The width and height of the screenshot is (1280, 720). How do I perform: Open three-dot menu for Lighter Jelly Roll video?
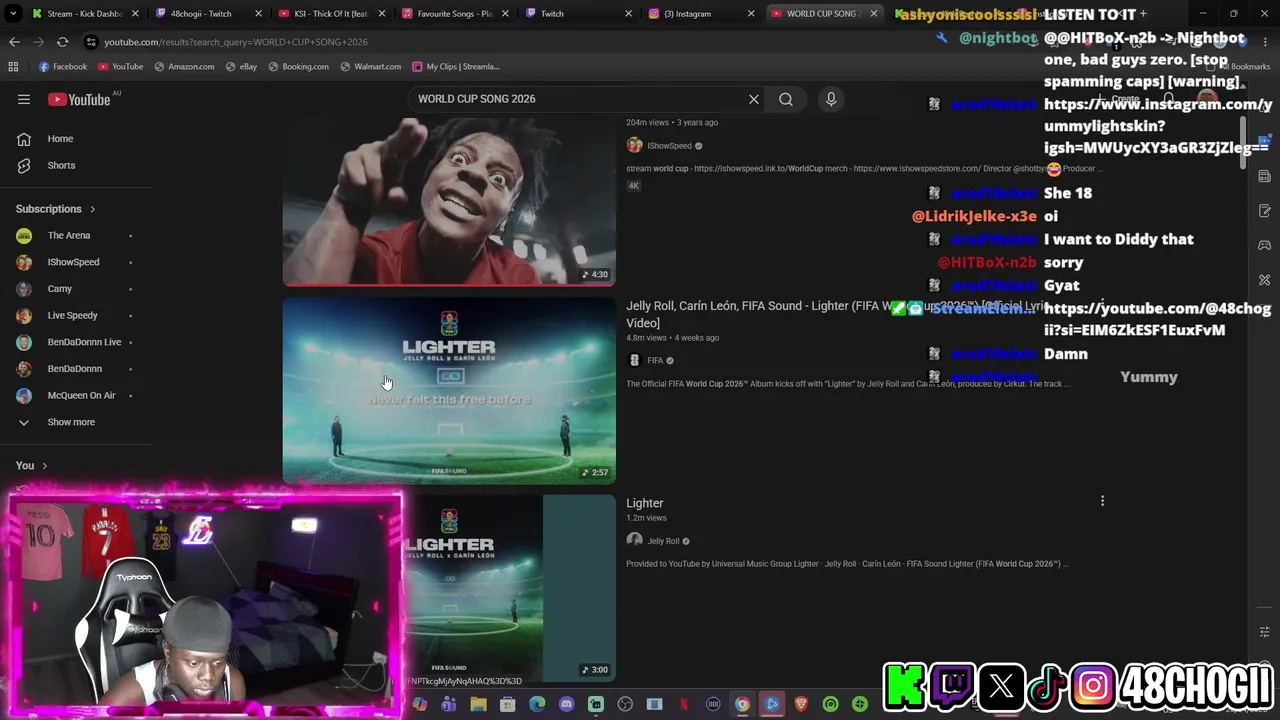pos(1102,501)
